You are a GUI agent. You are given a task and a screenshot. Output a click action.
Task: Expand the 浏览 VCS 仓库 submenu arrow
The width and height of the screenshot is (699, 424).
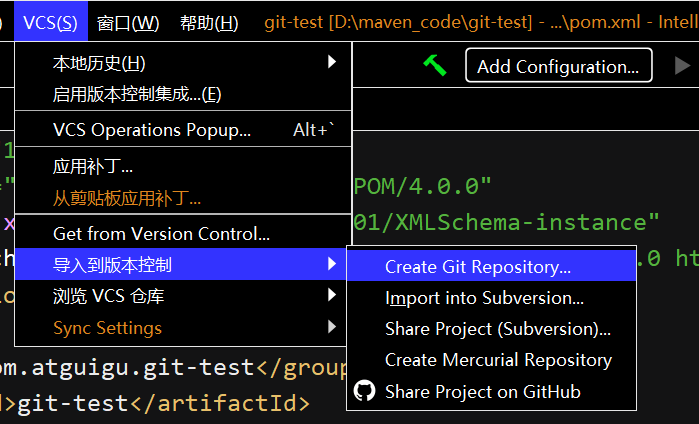[332, 296]
